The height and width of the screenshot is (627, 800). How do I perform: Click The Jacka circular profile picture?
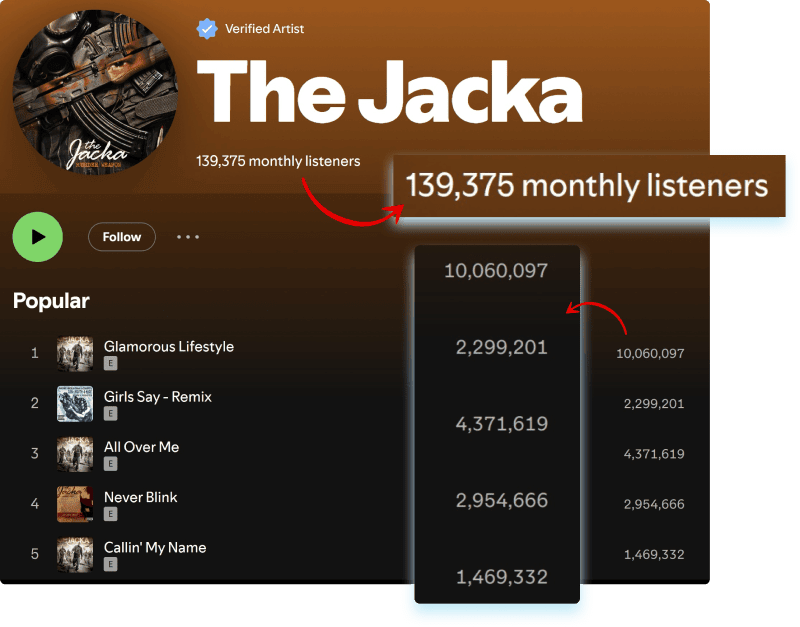(x=95, y=92)
